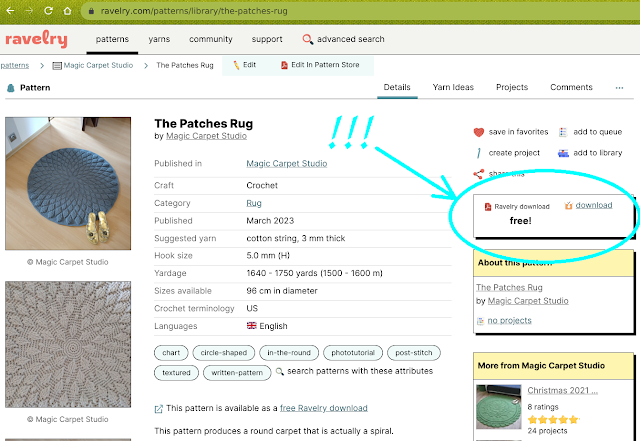640x441 pixels.
Task: Click the Pattern section icon
Action: pos(11,88)
